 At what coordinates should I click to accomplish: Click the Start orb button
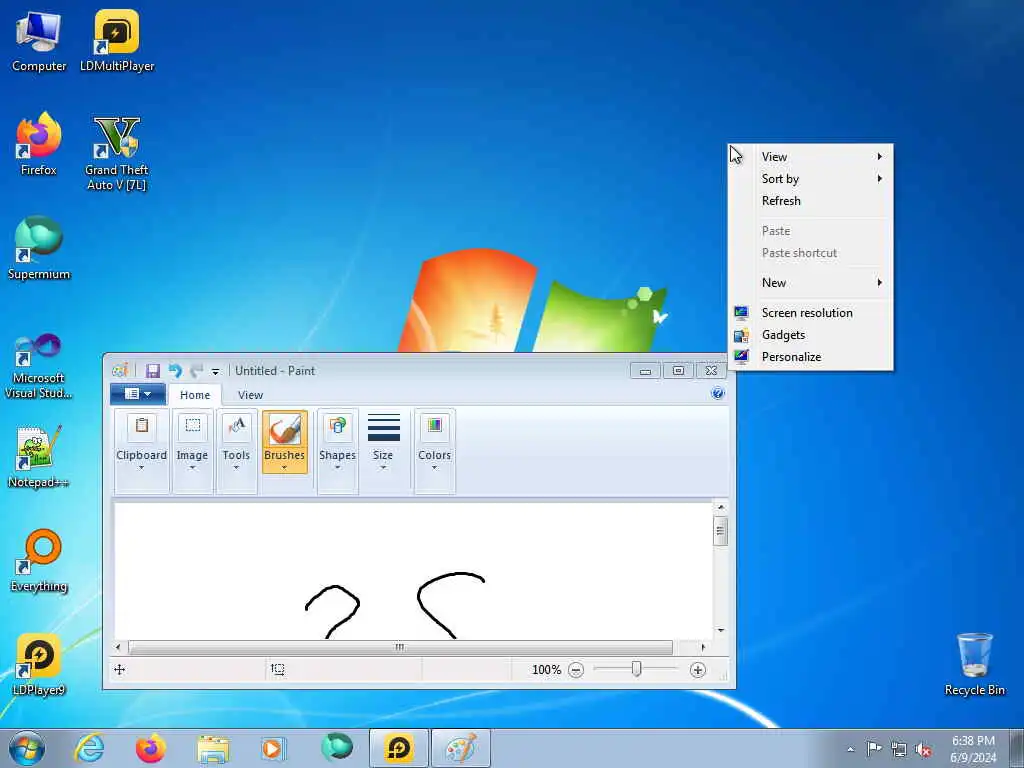pos(27,748)
